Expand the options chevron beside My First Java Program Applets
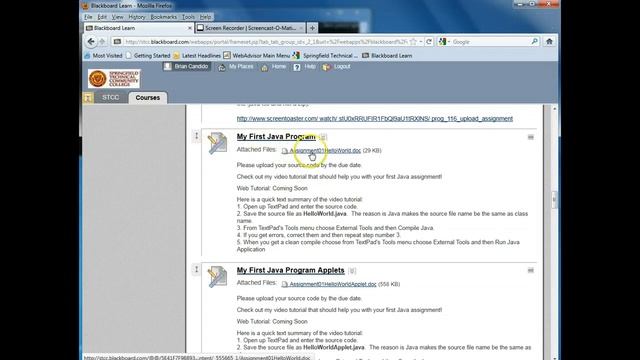640x360 pixels. (x=352, y=271)
